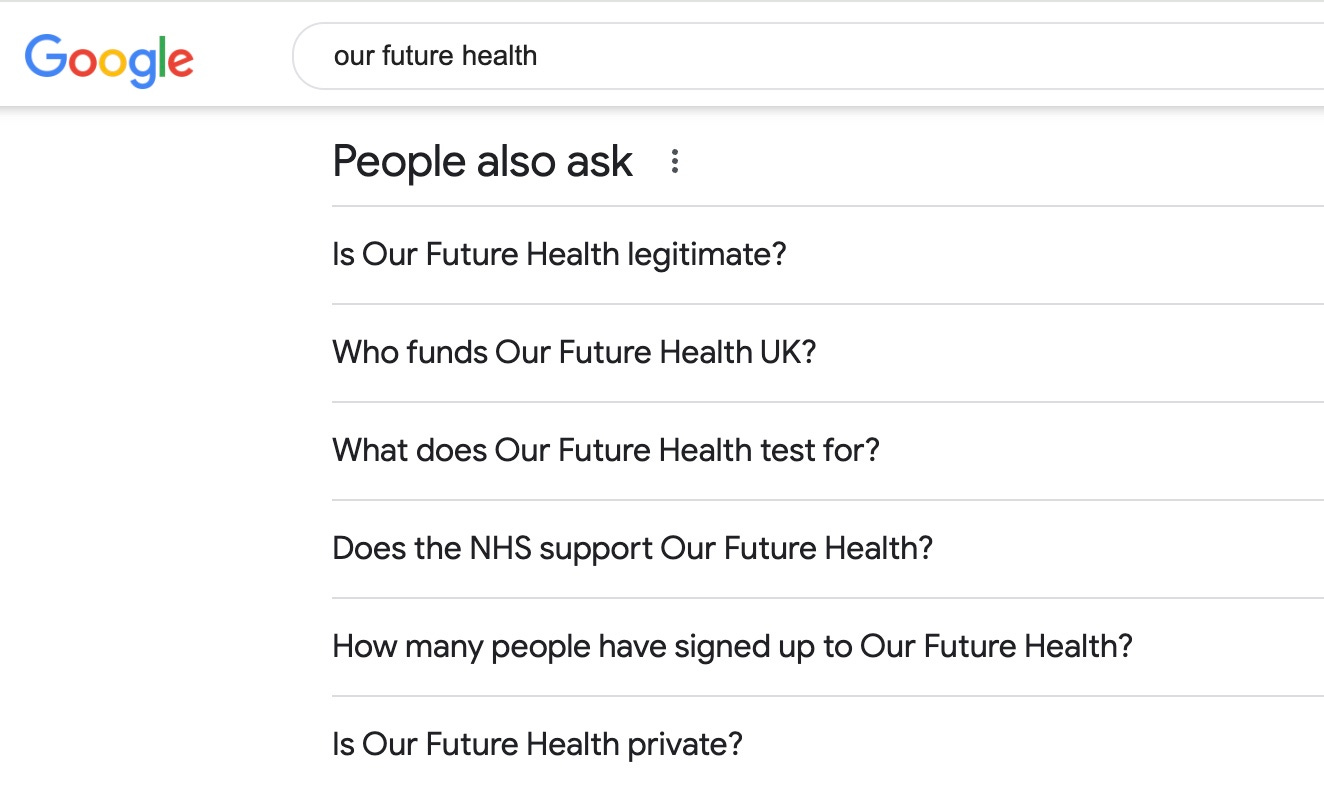
Task: Click the Google logo to go home
Action: click(x=109, y=60)
